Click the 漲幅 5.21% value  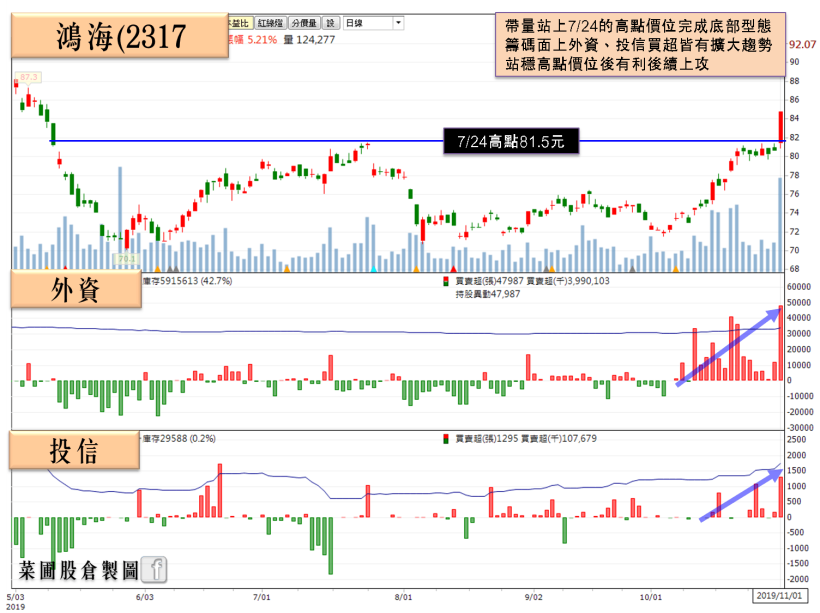[253, 40]
